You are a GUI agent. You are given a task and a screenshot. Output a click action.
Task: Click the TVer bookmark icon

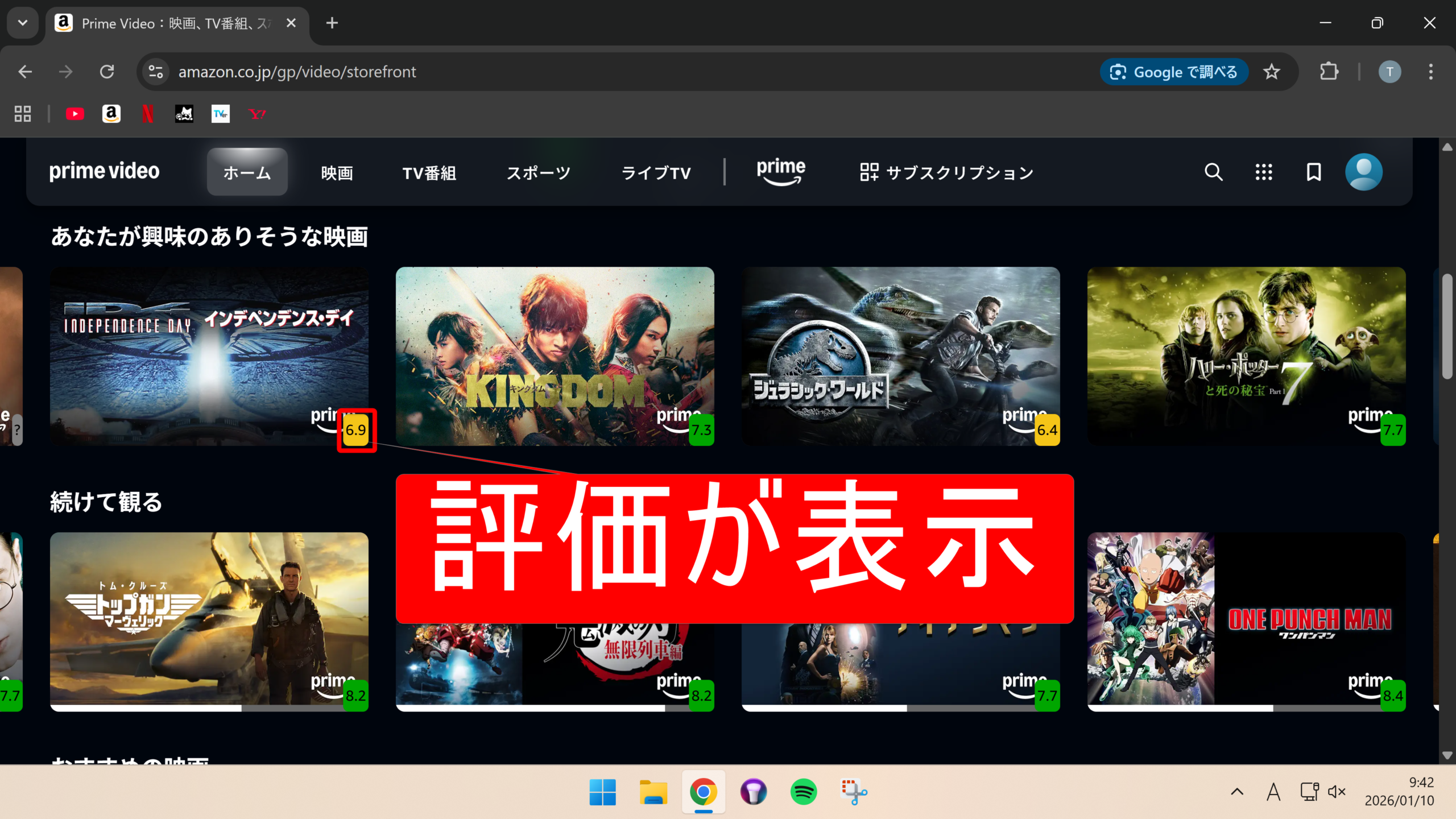pyautogui.click(x=220, y=114)
